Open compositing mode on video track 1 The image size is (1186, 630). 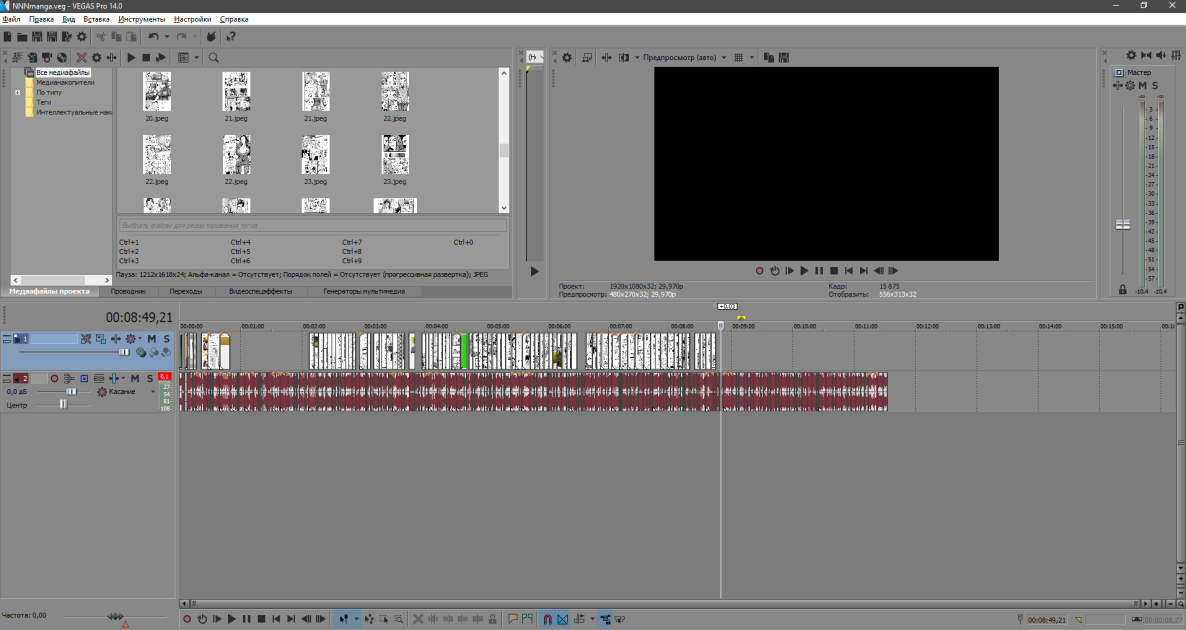pyautogui.click(x=141, y=352)
